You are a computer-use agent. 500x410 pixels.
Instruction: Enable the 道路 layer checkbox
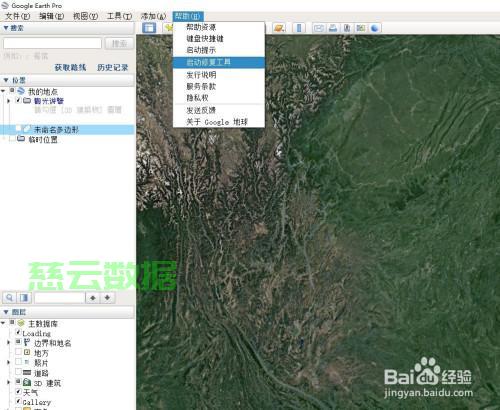point(19,372)
